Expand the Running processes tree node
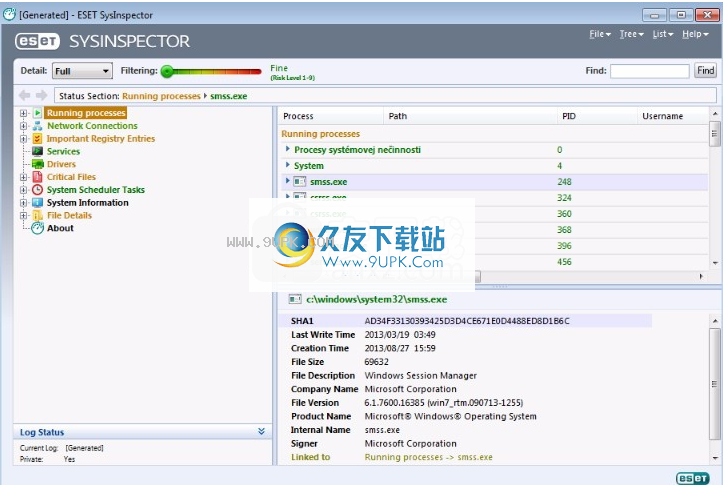Image resolution: width=725 pixels, height=490 pixels. tap(23, 113)
